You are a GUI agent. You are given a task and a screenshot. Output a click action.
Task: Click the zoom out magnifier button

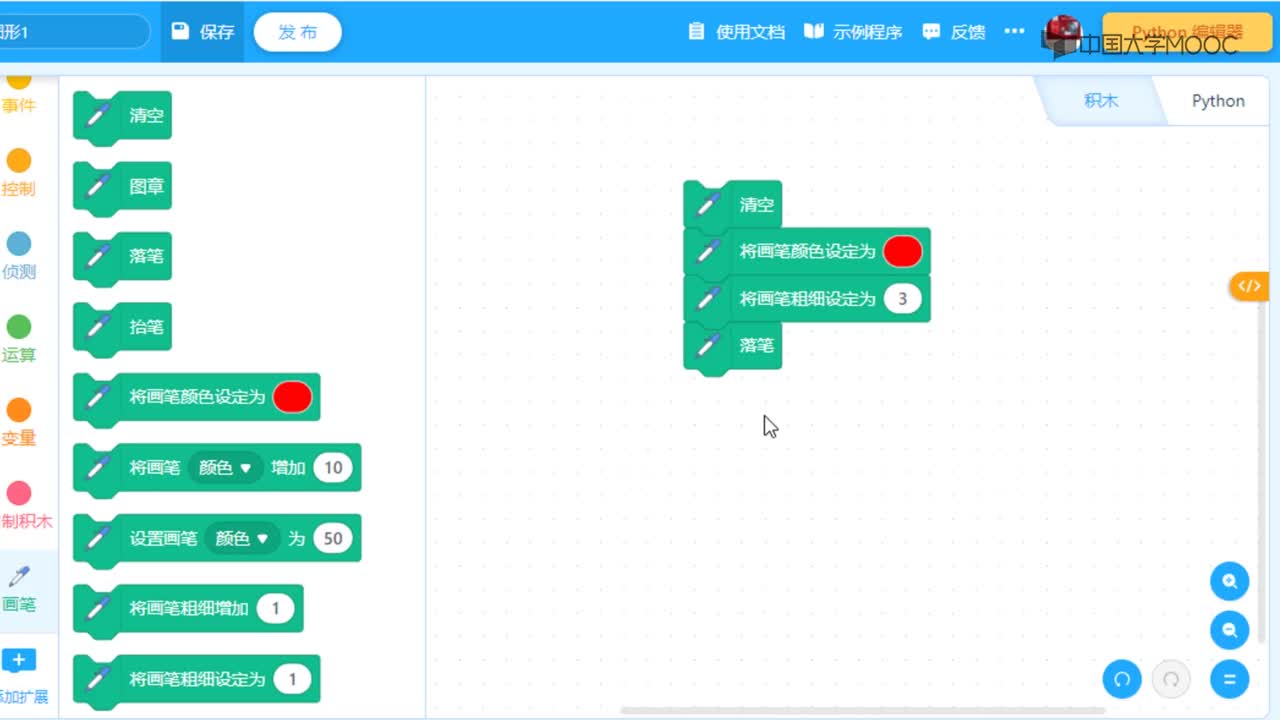1229,630
